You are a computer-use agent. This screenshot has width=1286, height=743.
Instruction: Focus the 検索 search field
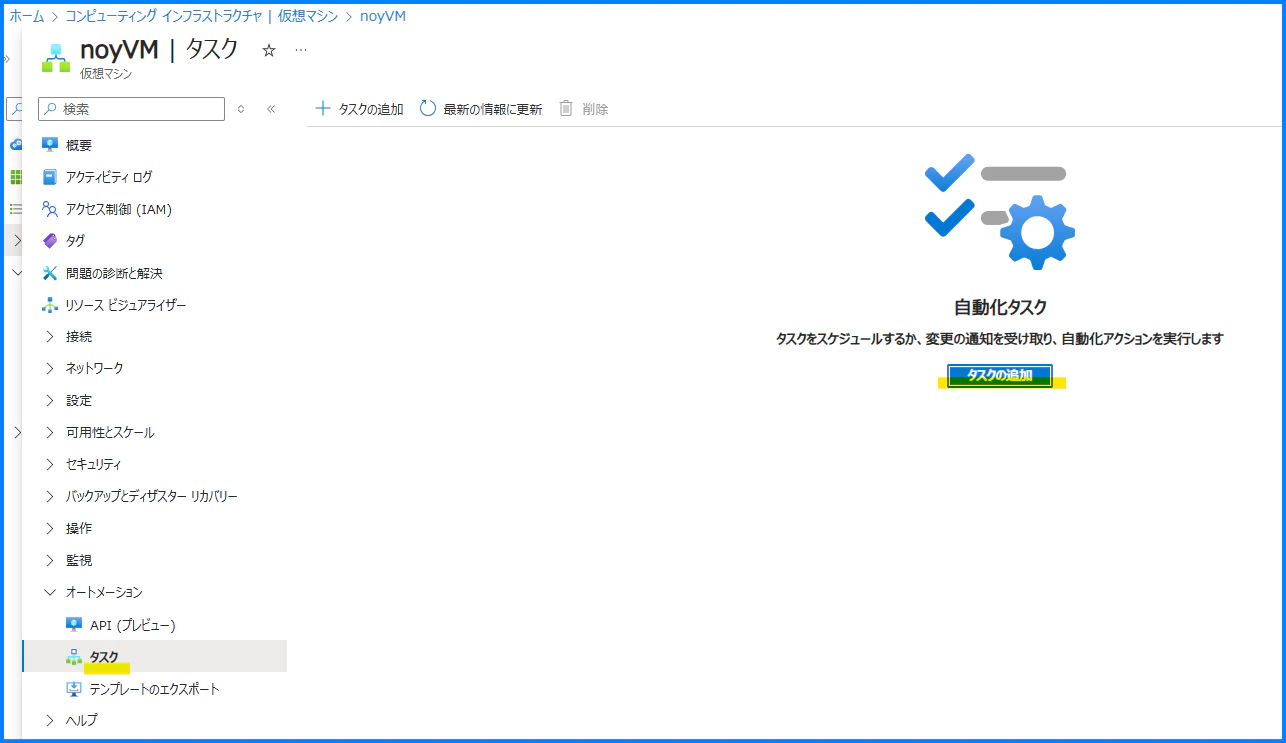[x=131, y=109]
